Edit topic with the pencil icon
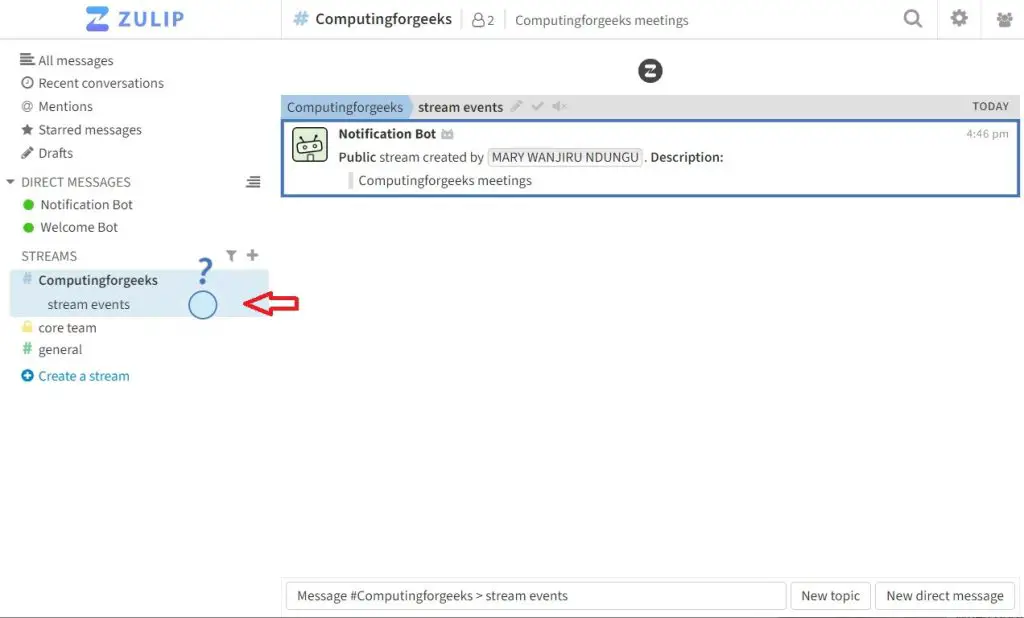This screenshot has width=1024, height=618. [x=517, y=106]
